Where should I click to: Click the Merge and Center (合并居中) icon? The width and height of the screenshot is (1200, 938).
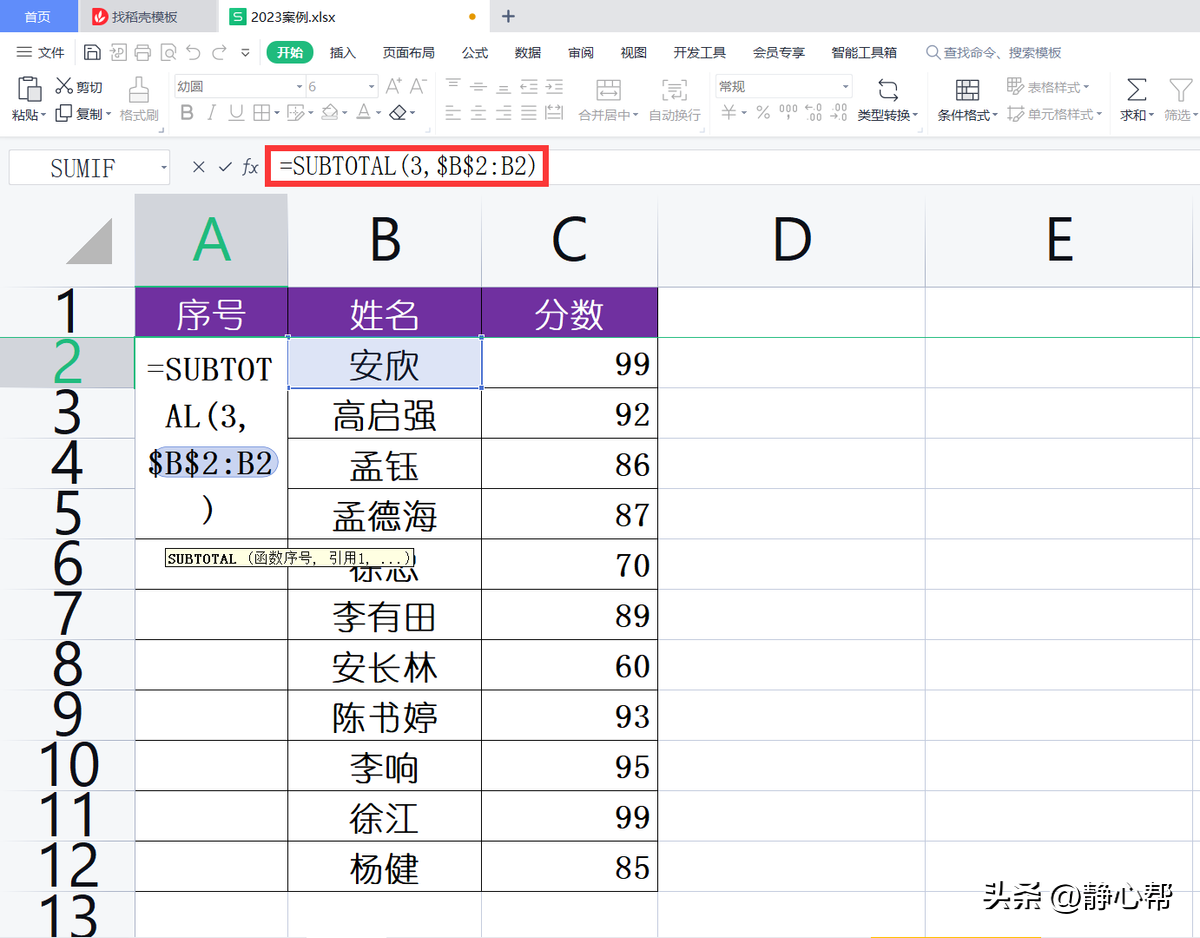click(x=608, y=89)
